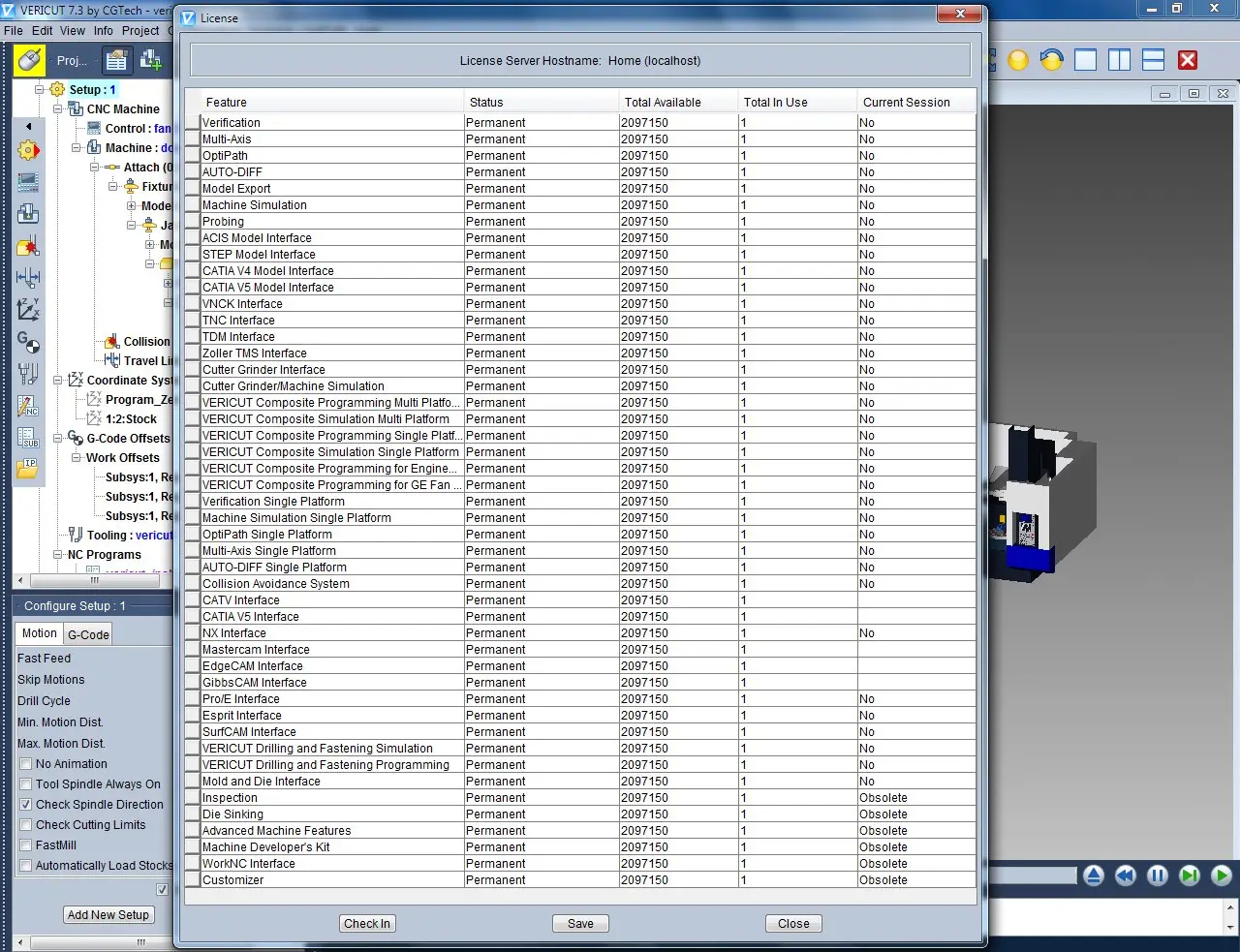
Task: Collapse the Machine tree node
Action: (77, 147)
